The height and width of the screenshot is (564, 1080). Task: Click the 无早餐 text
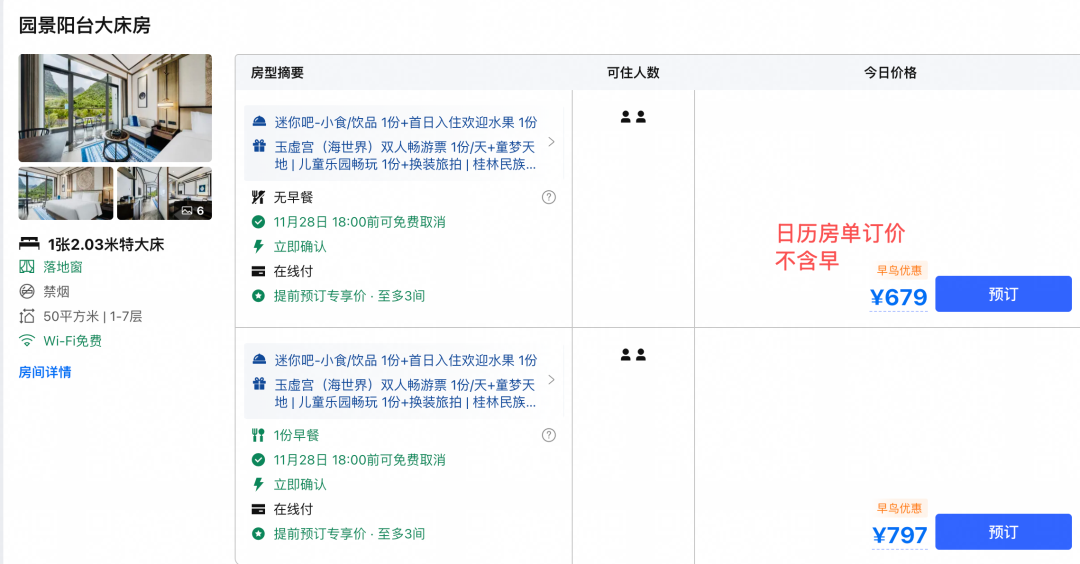[293, 198]
